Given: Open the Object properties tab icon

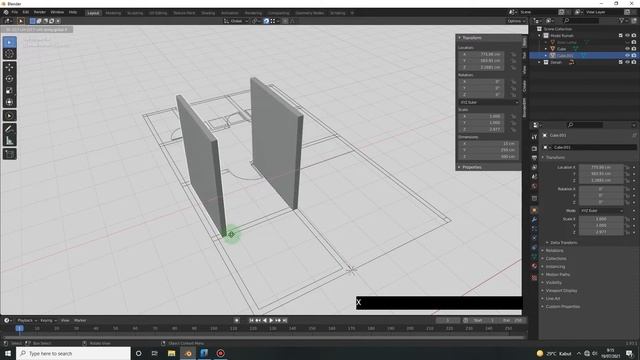Looking at the screenshot, I should coord(534,210).
